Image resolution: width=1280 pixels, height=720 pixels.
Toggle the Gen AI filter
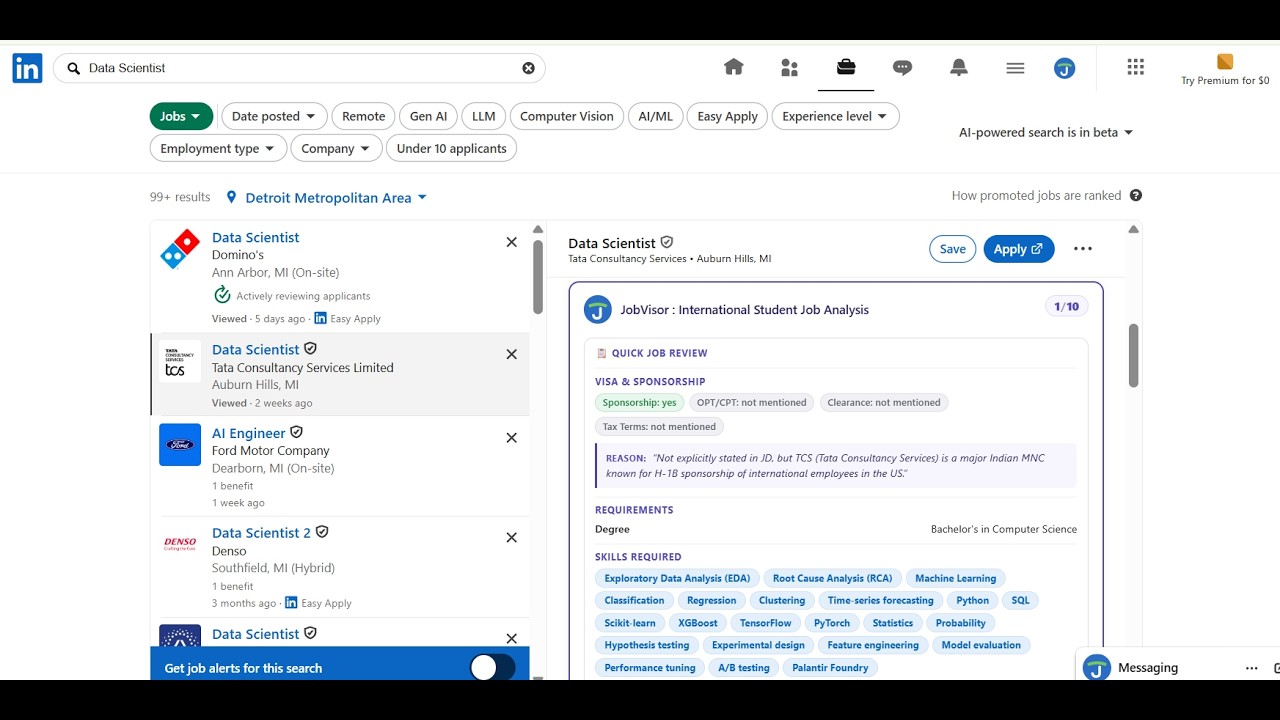click(429, 116)
